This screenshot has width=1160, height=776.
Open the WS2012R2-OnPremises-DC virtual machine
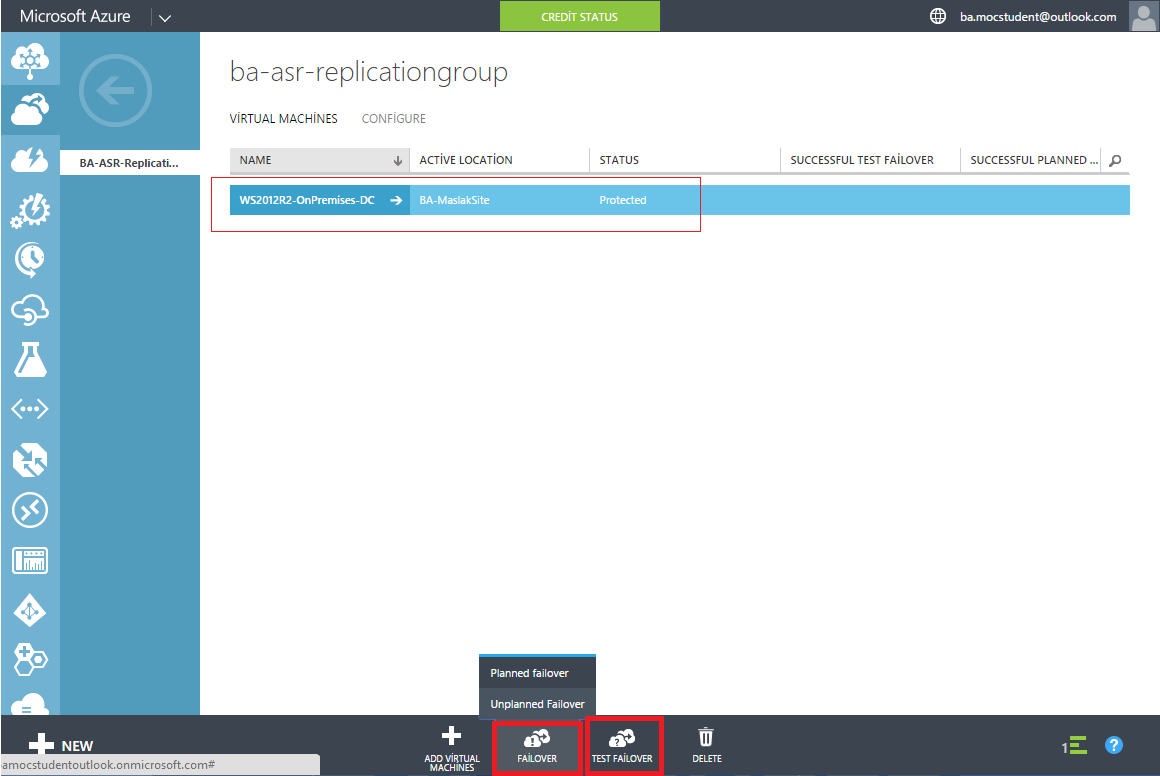pos(307,200)
